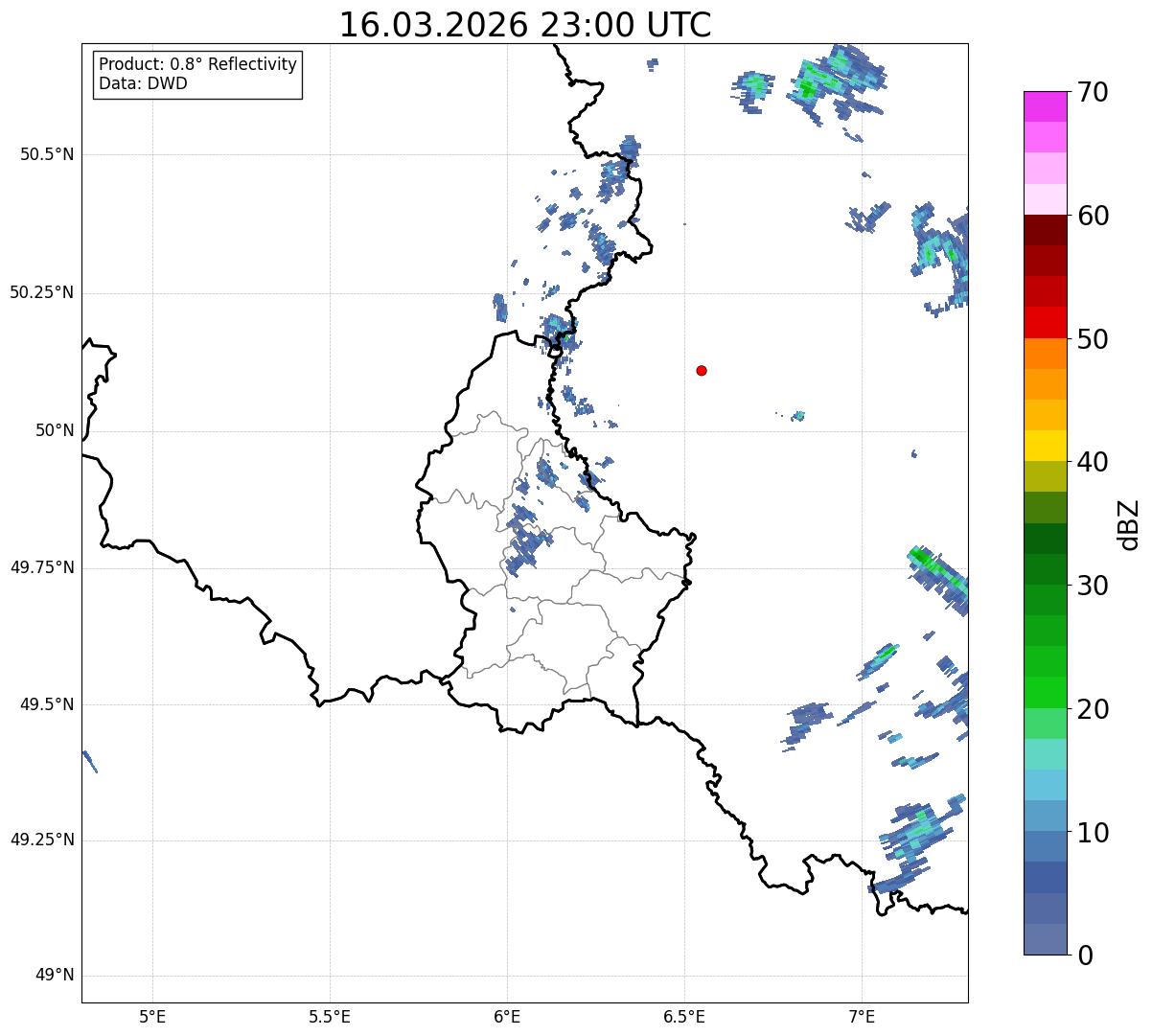The width and height of the screenshot is (1152, 1036).
Task: Click the colorbar tick label 50
Action: coord(1093,339)
